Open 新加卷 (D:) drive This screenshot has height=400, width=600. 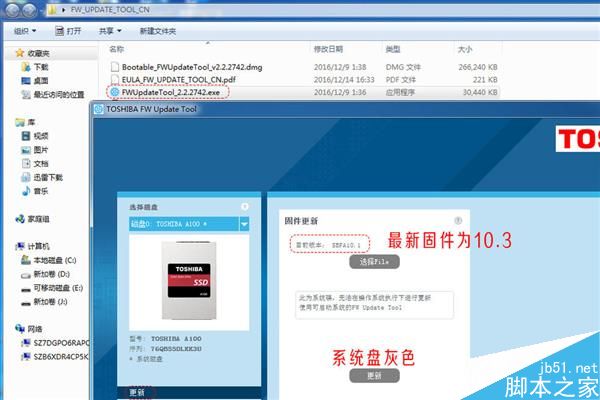point(46,274)
